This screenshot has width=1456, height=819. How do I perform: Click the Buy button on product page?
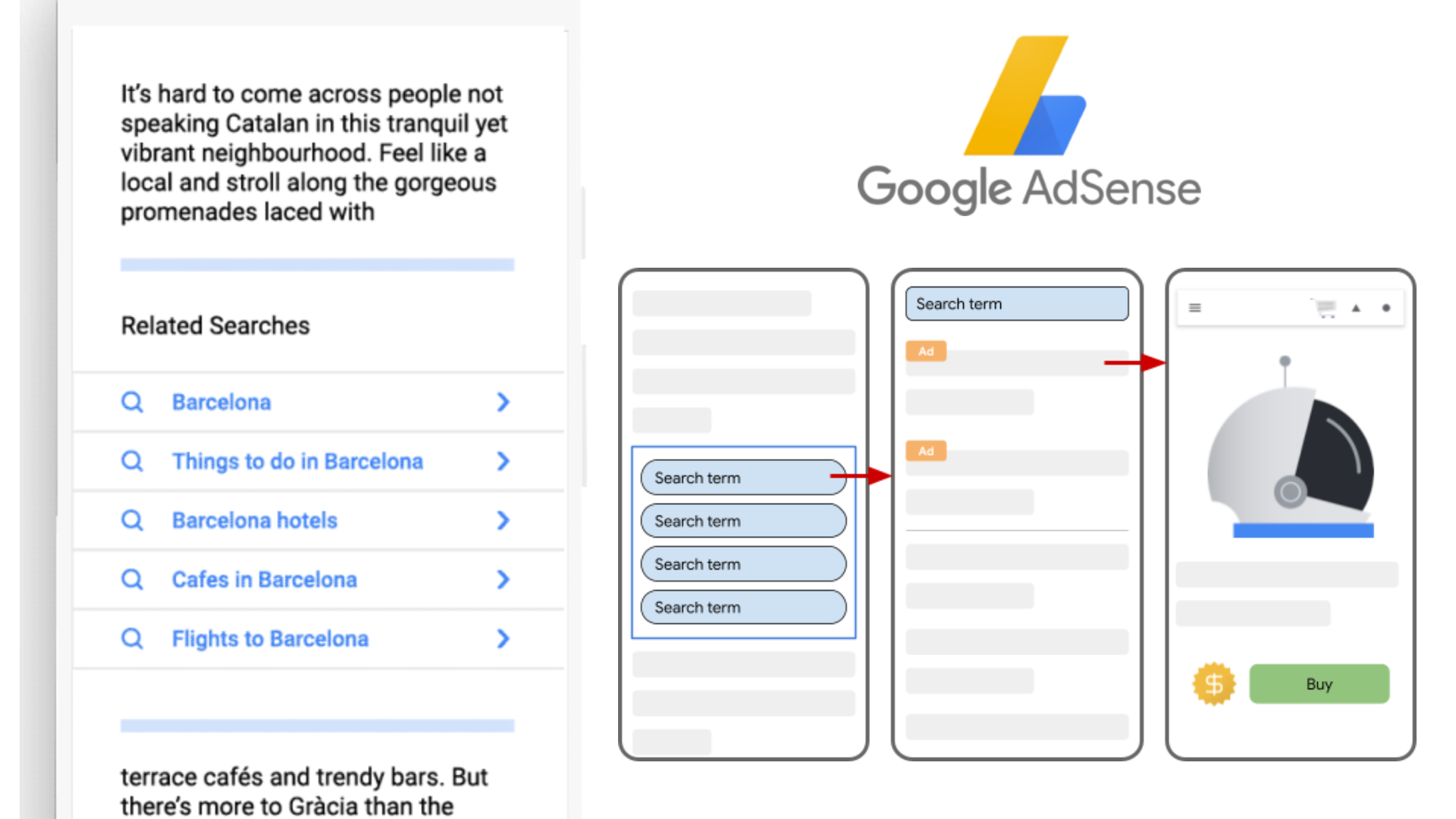coord(1318,684)
